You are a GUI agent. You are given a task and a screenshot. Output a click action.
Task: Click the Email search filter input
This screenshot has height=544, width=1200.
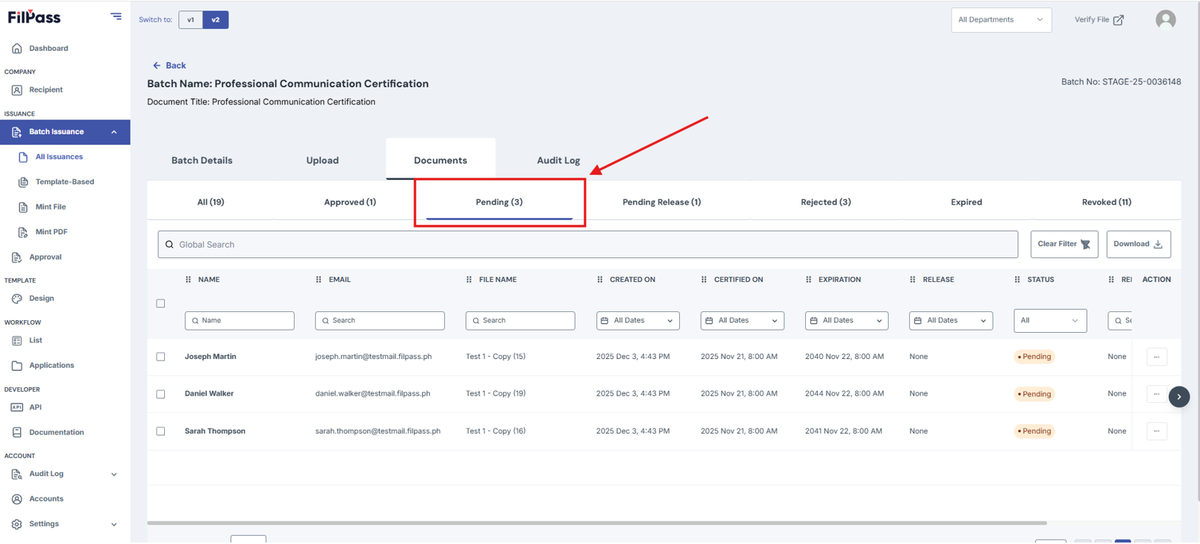(x=380, y=321)
